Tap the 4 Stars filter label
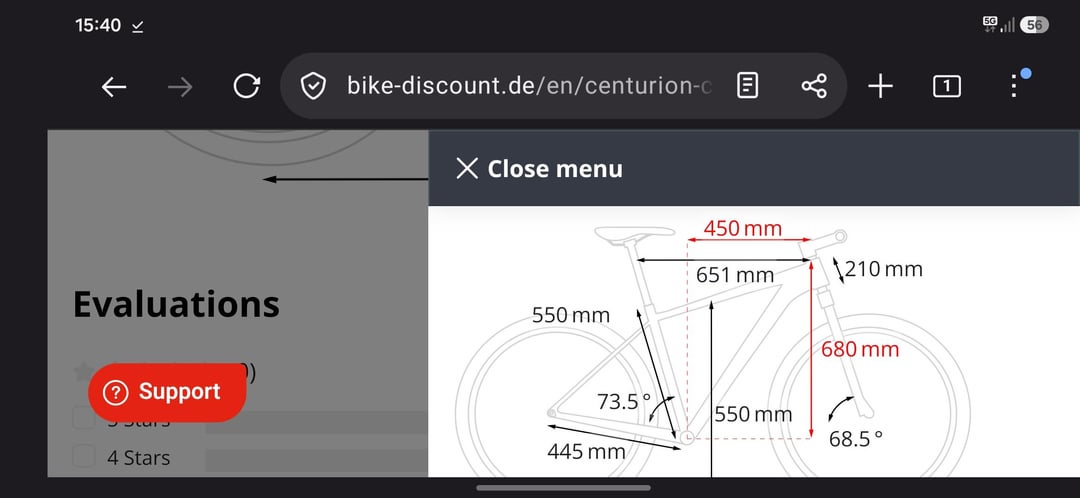The height and width of the screenshot is (498, 1080). pos(138,458)
